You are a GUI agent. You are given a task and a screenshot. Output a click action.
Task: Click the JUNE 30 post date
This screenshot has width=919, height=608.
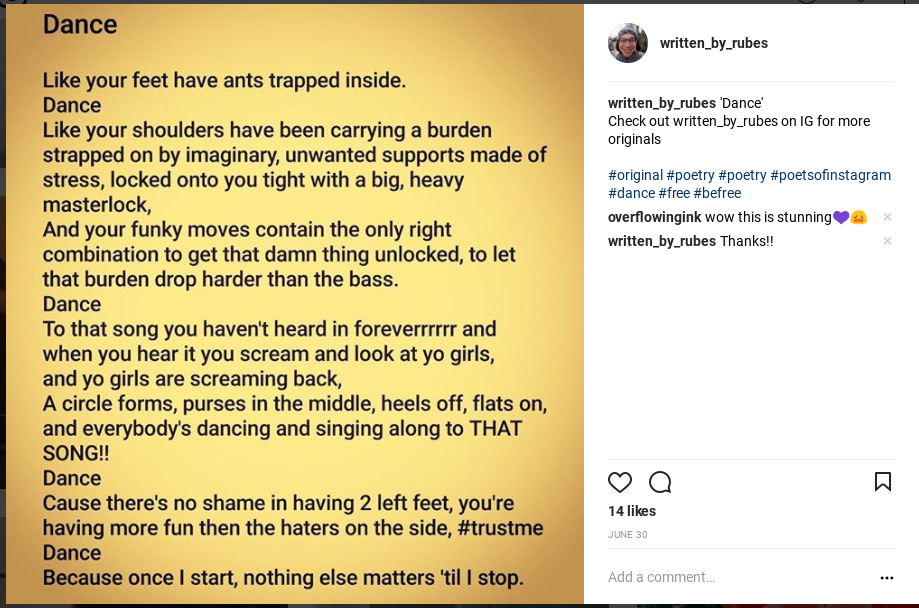pos(628,535)
